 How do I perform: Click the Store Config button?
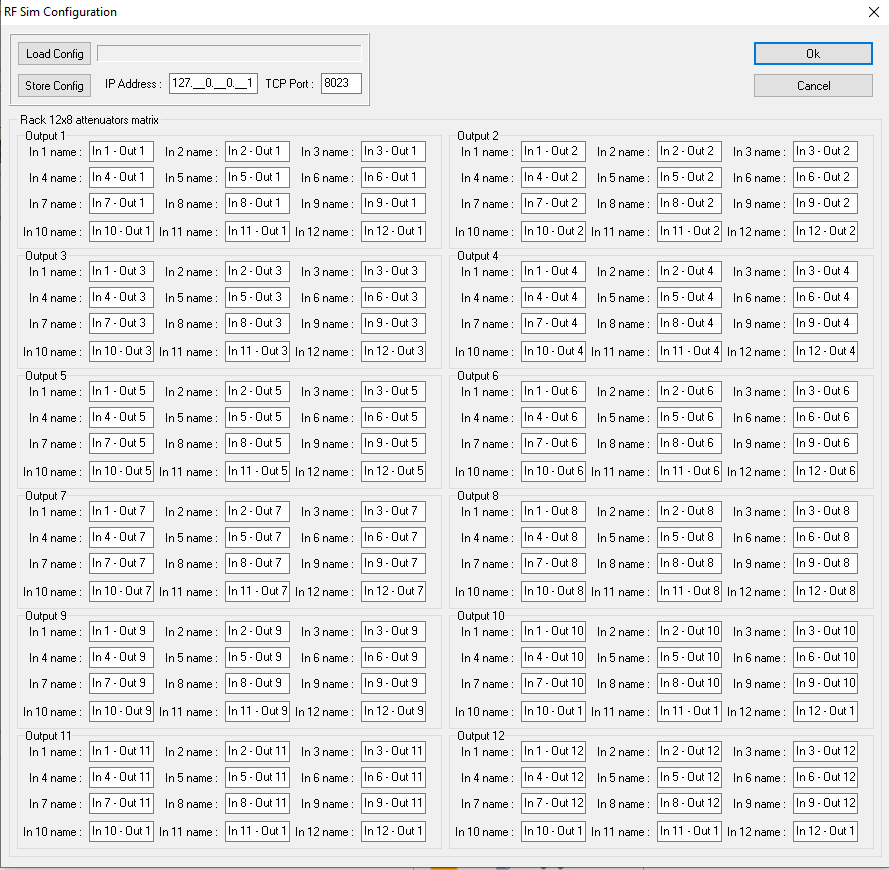[54, 86]
